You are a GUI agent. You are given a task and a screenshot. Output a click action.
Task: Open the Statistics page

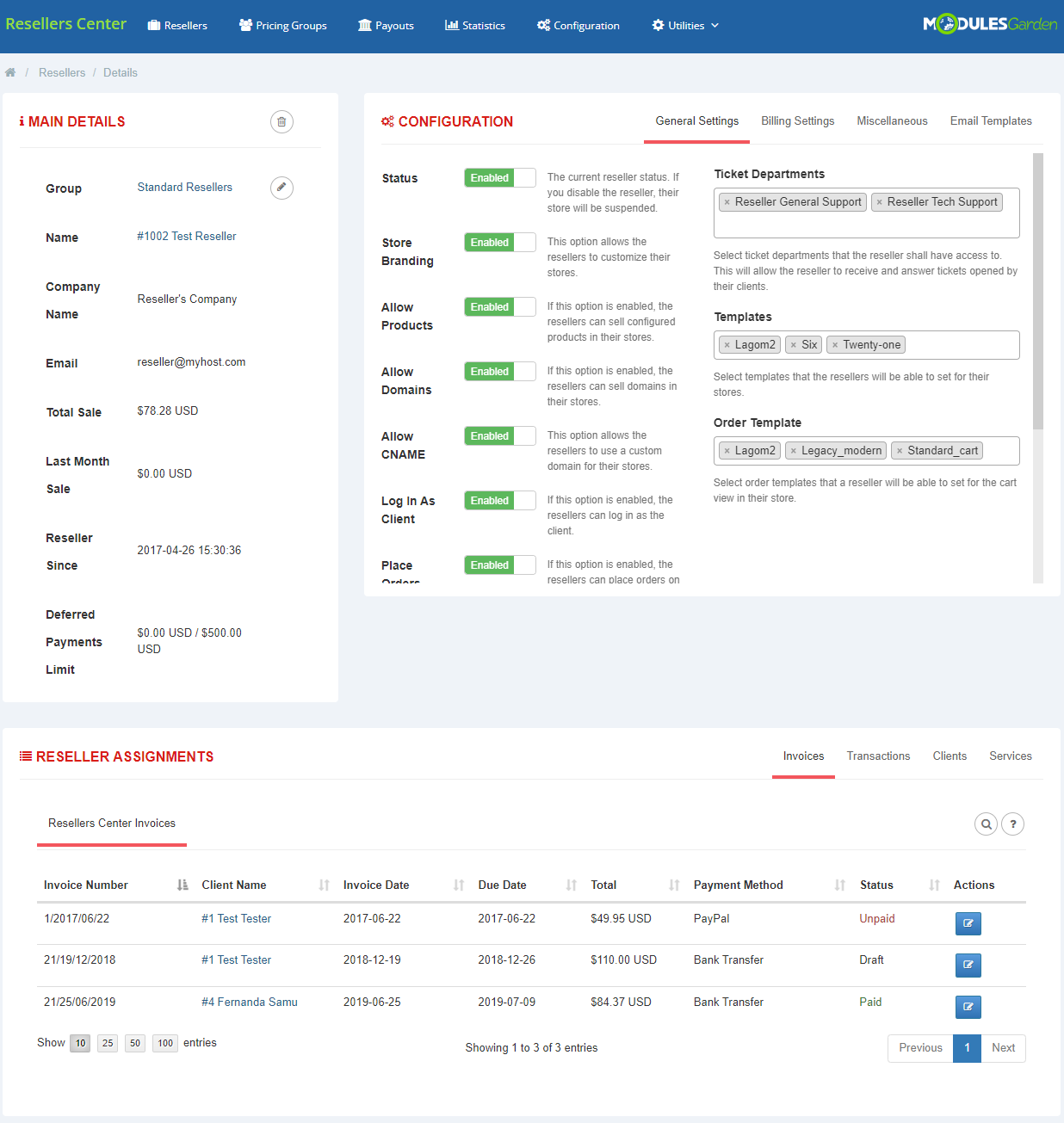coord(475,26)
